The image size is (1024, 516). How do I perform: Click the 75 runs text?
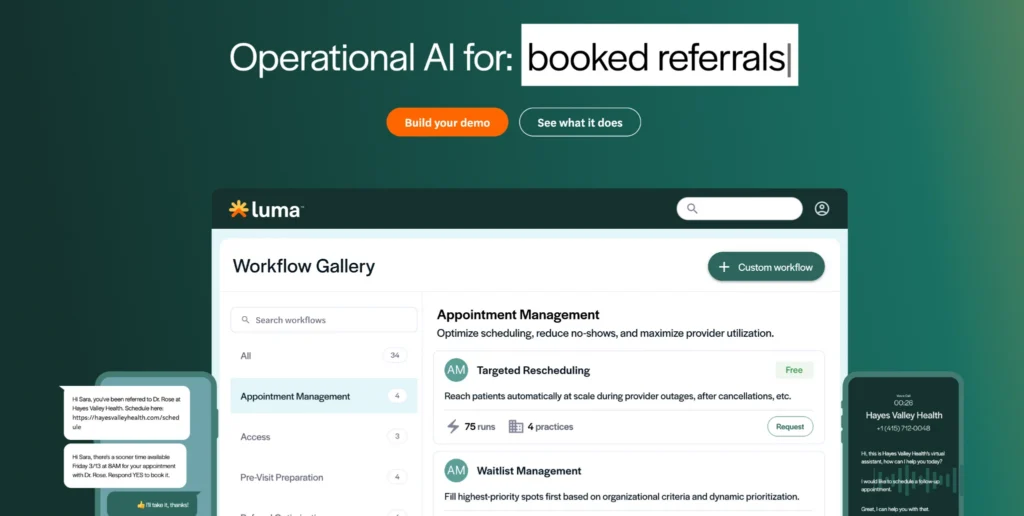[480, 427]
